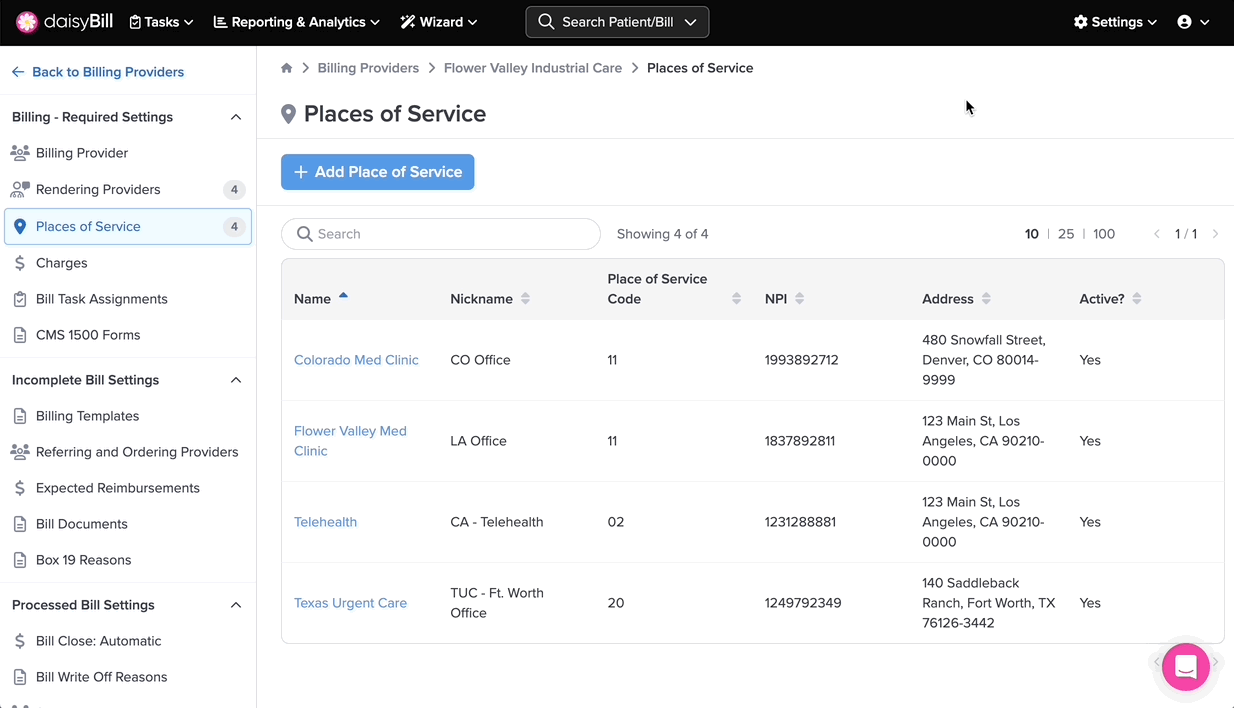The height and width of the screenshot is (708, 1234).
Task: Go back to Billing Providers
Action: pos(98,72)
